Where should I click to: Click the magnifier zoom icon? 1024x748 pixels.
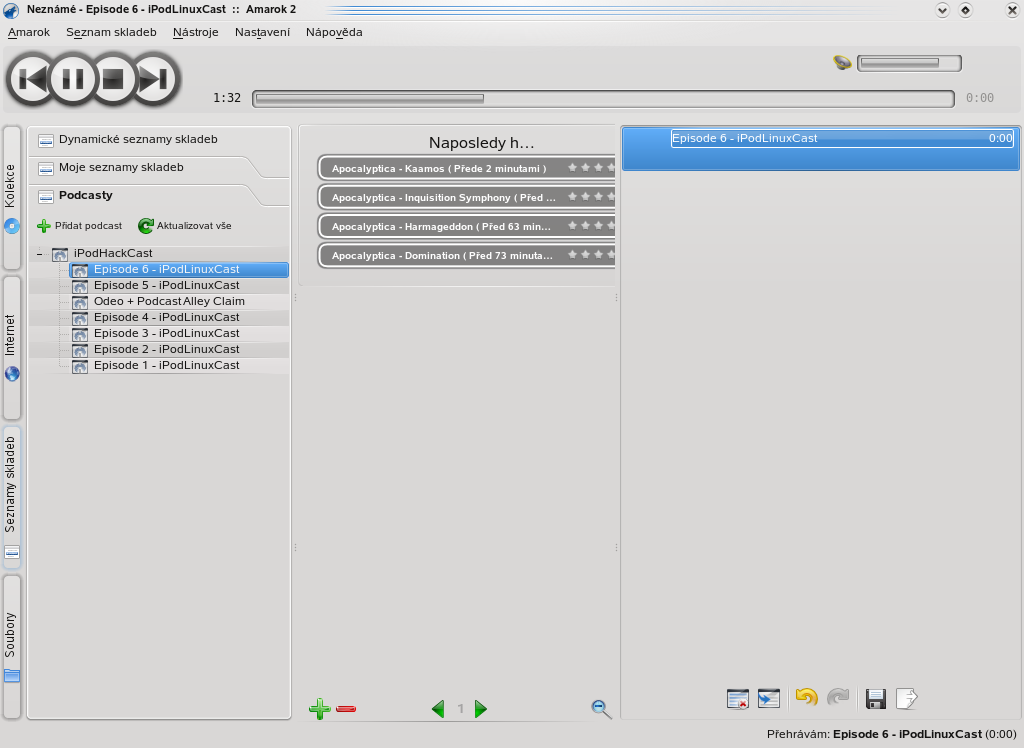tap(601, 709)
